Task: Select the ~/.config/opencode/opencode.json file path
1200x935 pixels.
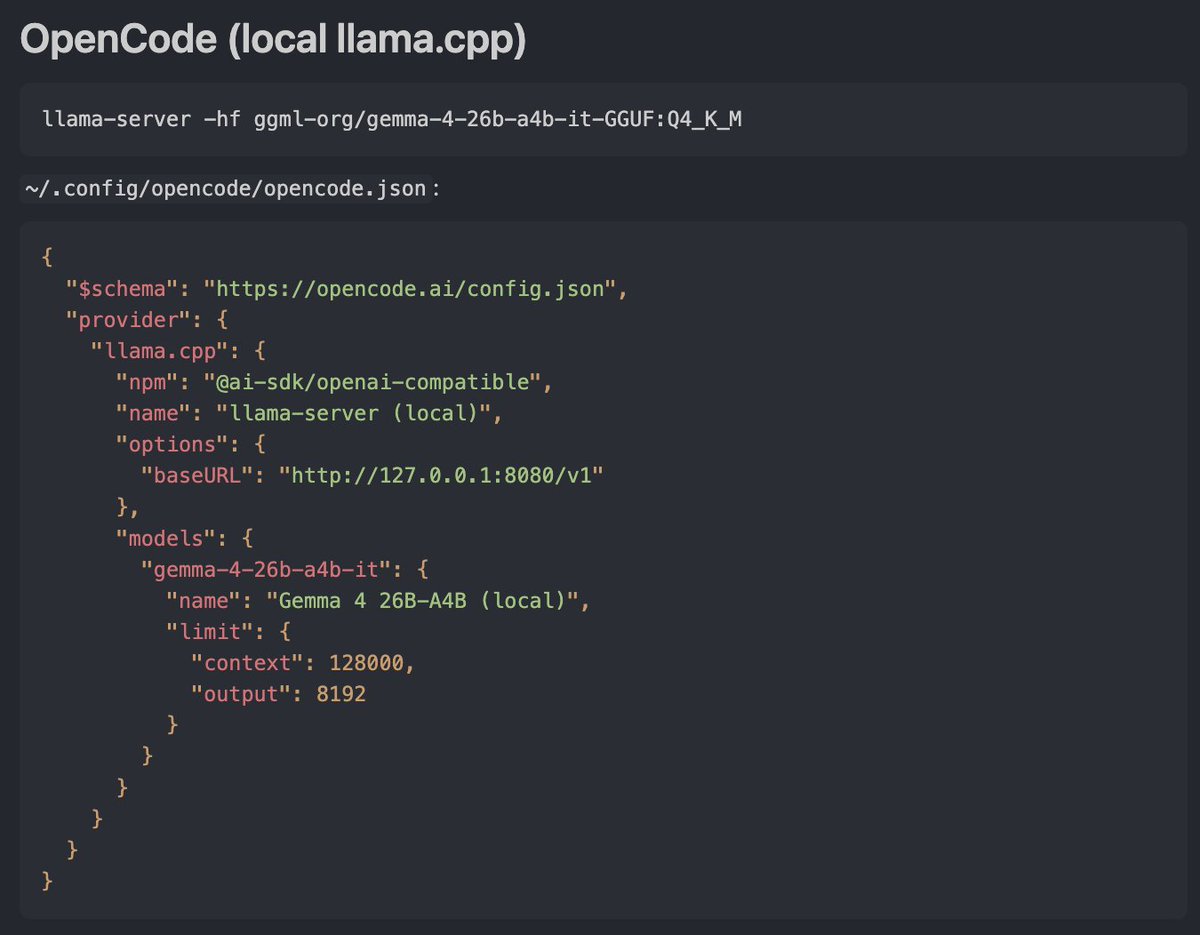Action: 226,189
